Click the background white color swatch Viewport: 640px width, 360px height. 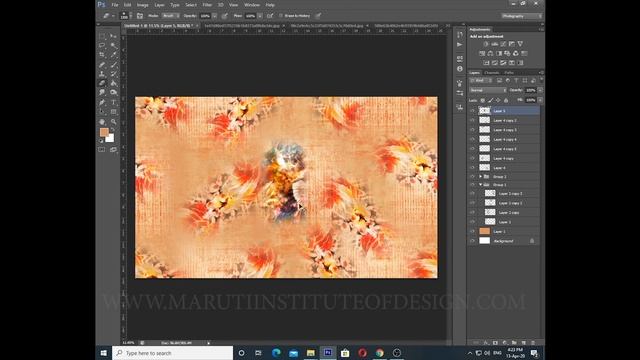pos(110,139)
